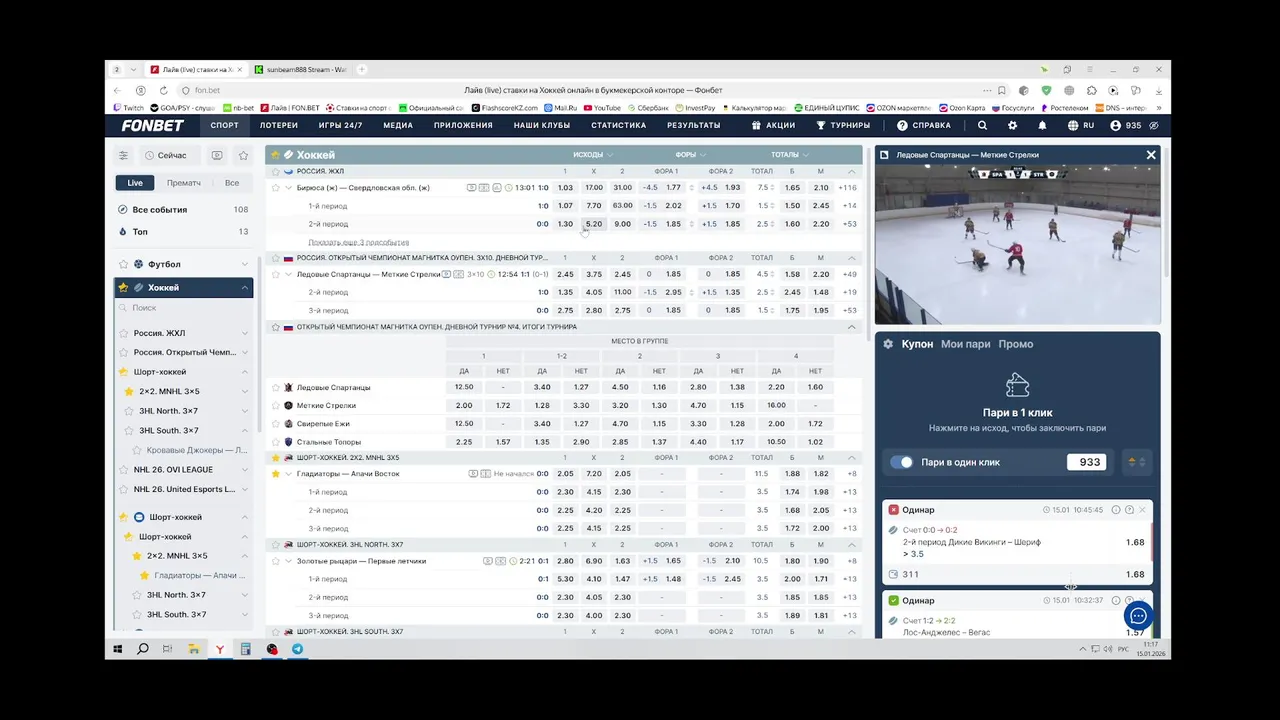Viewport: 1280px width, 720px height.
Task: Collapse the Хоккей sidebar section
Action: (245, 288)
